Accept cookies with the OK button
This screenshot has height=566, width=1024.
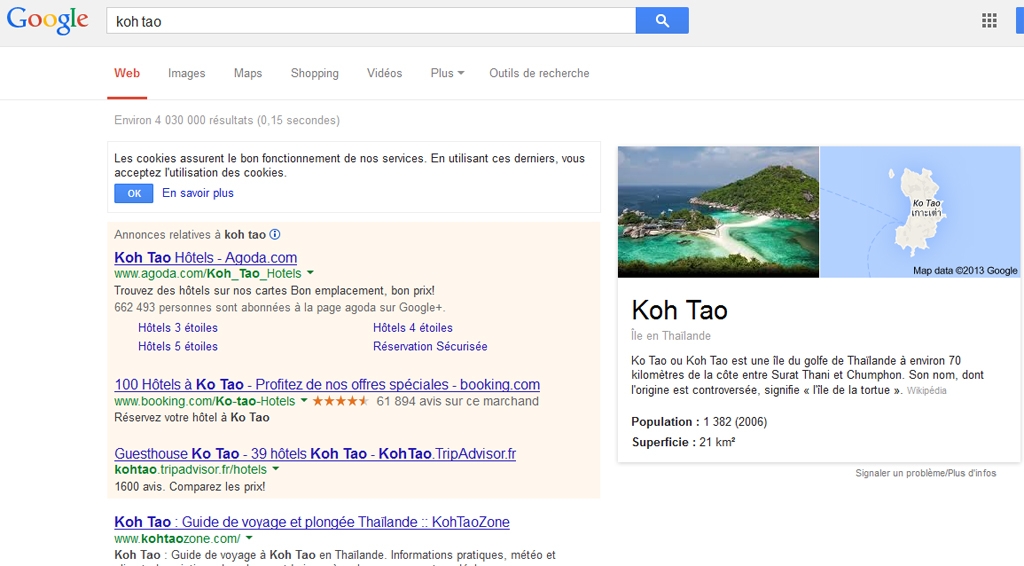click(134, 193)
